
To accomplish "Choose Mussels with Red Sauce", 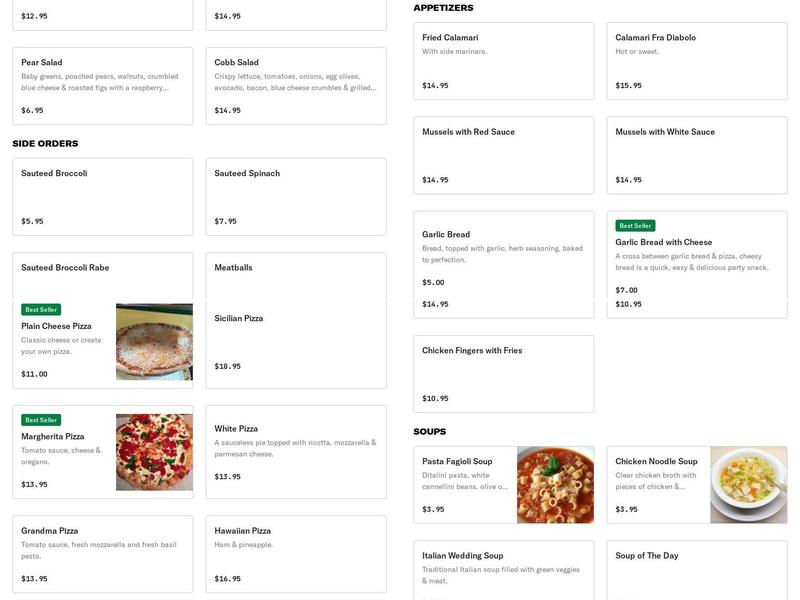I will 505,155.
